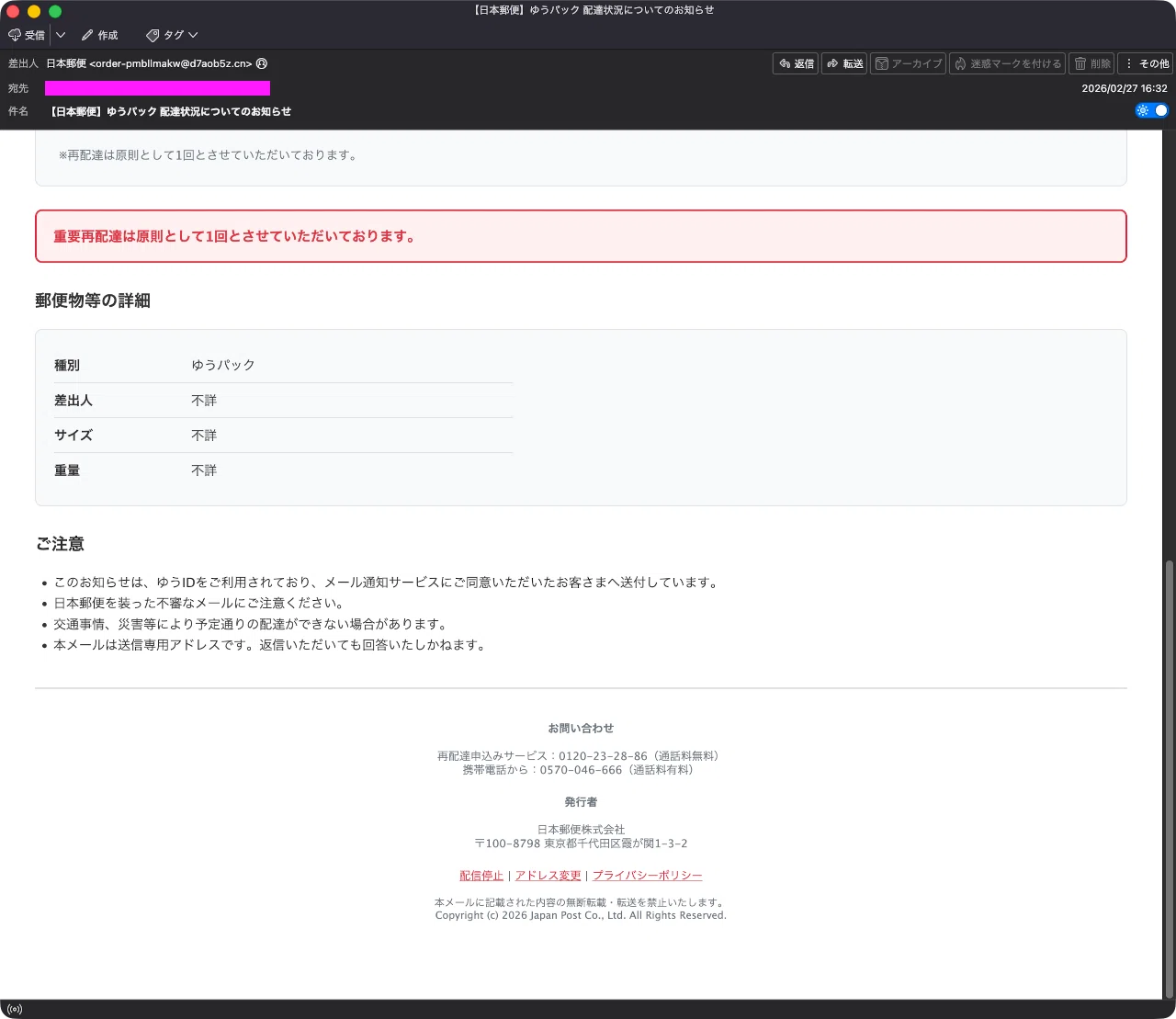Forward the message with 転送

(x=844, y=63)
